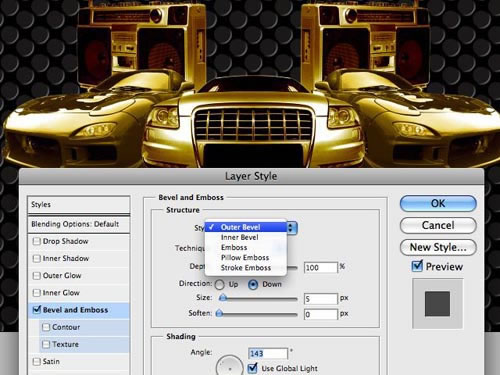Click the Size pixel input field
The width and height of the screenshot is (500, 375).
tap(321, 299)
